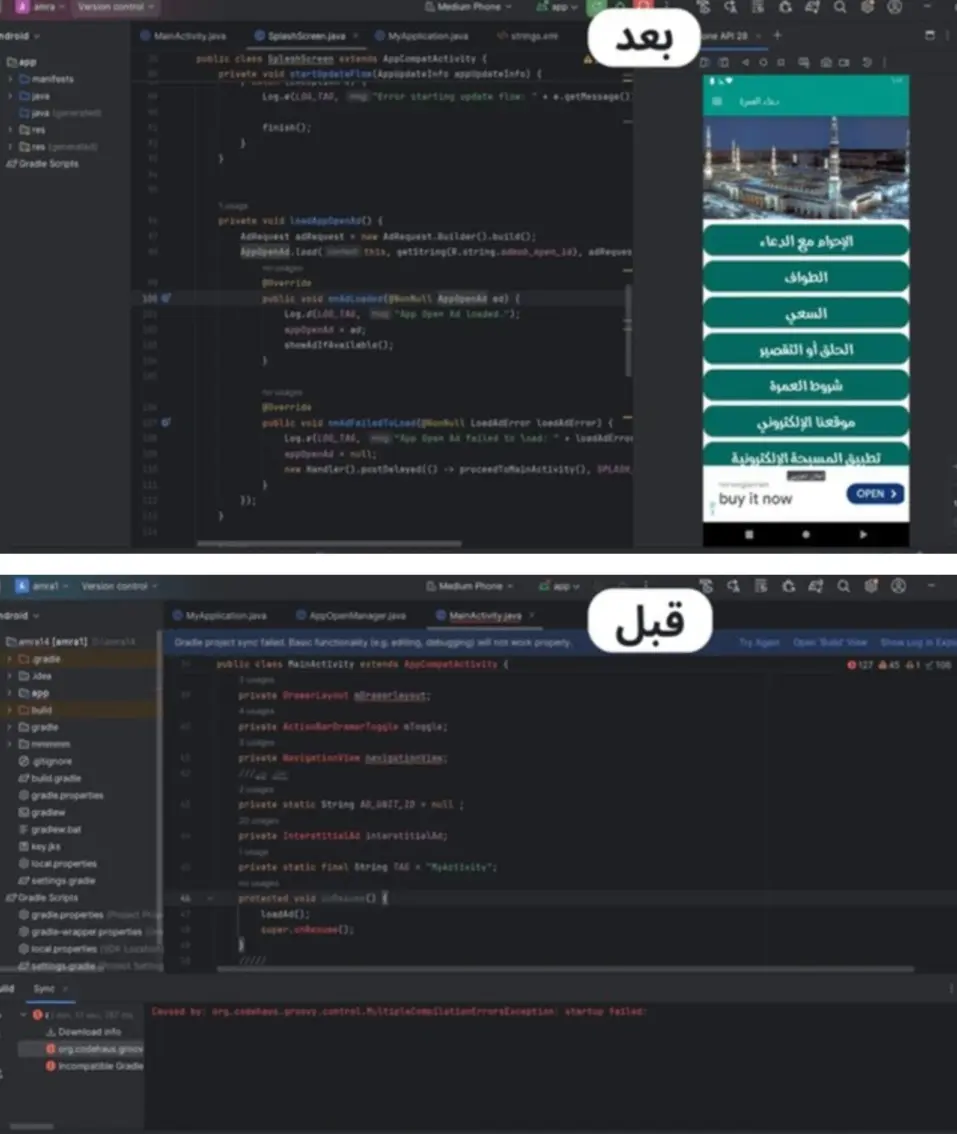This screenshot has height=1134, width=957.
Task: Click top editor vertical scrollbar
Action: [x=628, y=329]
